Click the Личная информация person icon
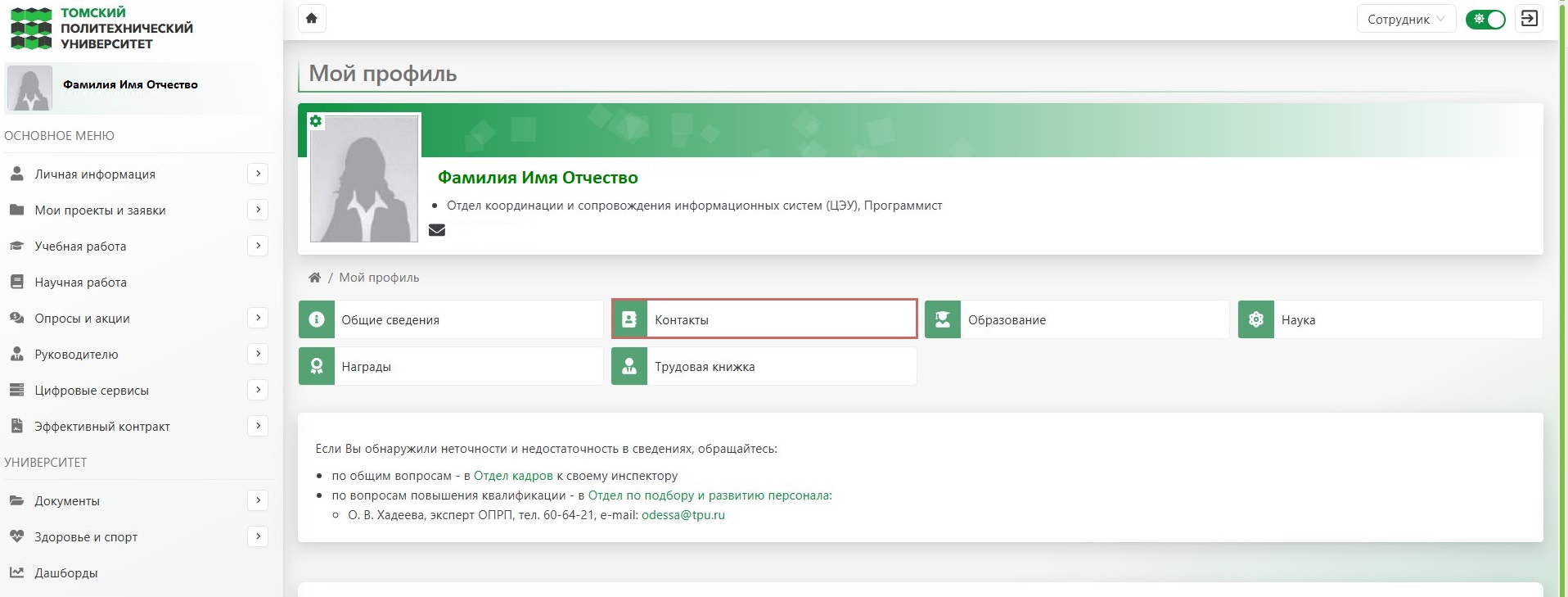This screenshot has width=1568, height=597. click(x=16, y=174)
